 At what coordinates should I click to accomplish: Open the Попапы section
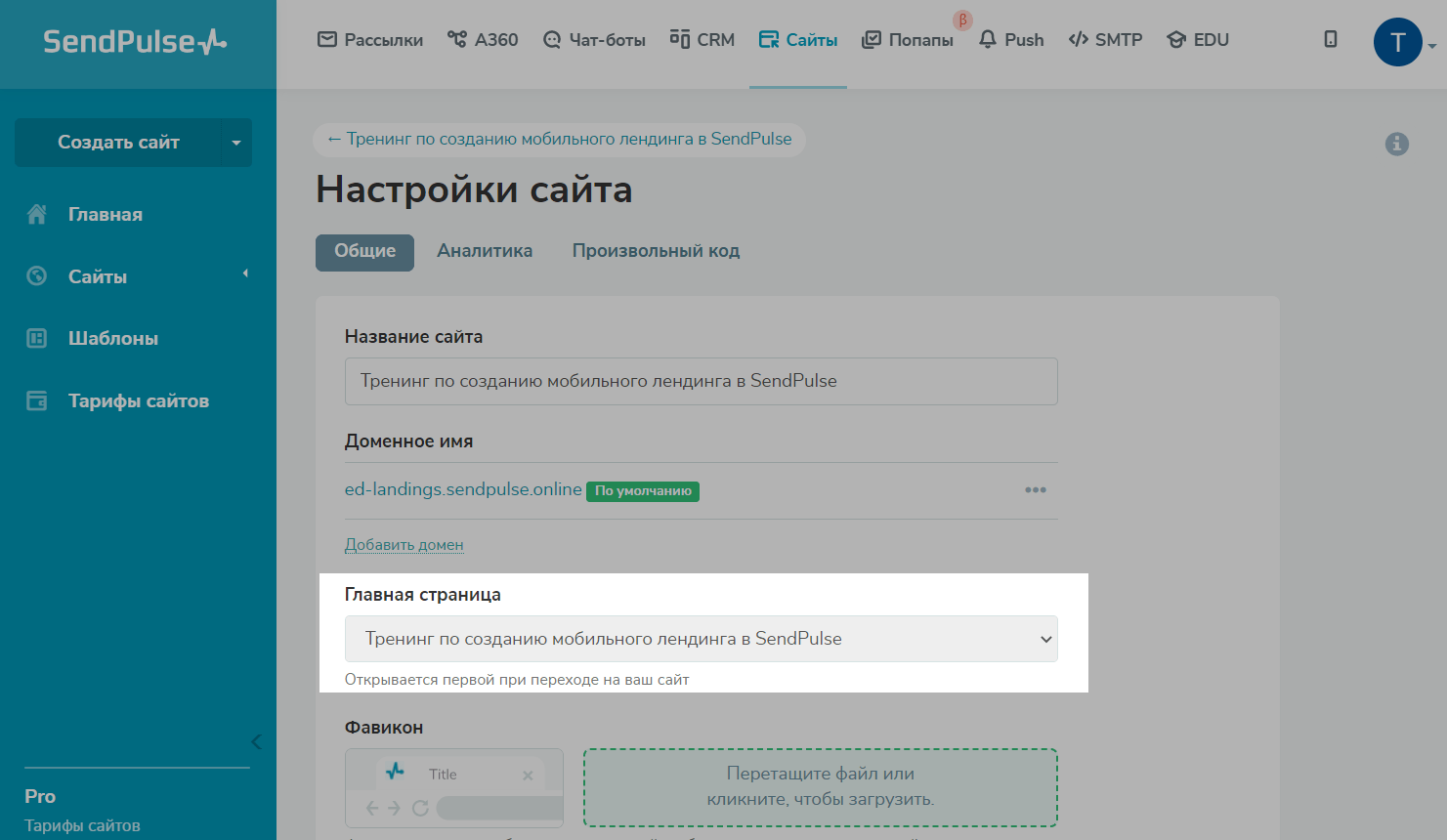pyautogui.click(x=908, y=40)
